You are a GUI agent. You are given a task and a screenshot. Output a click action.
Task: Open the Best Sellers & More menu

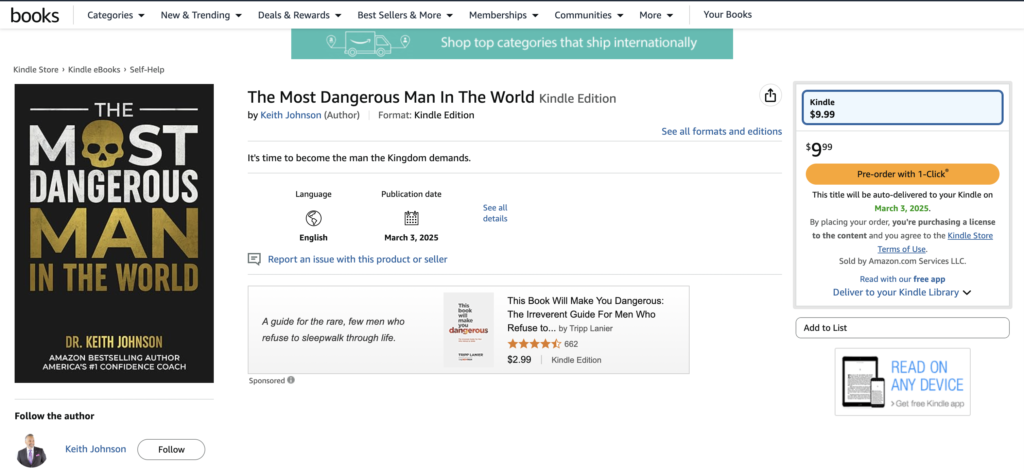pyautogui.click(x=405, y=15)
